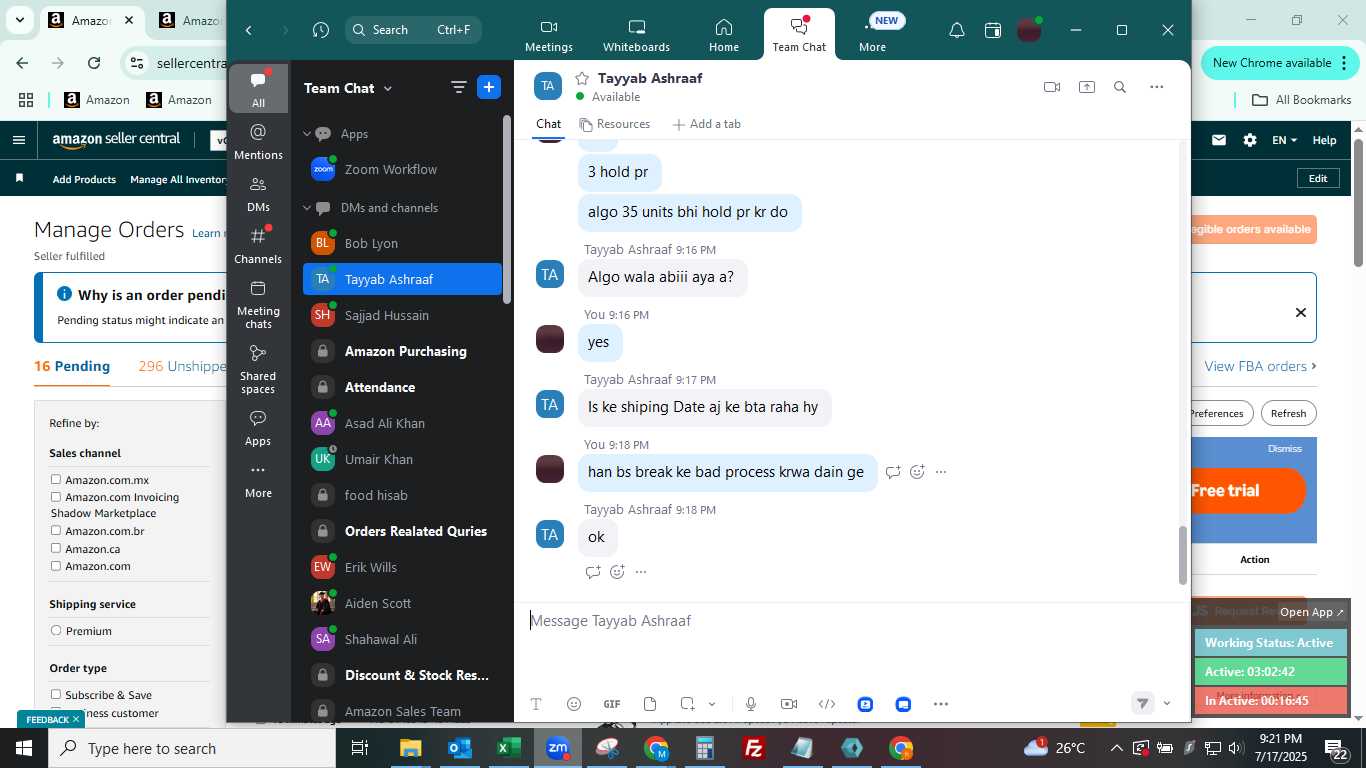Open Zoom history clock icon
Screen dimensions: 1366x768
point(320,30)
